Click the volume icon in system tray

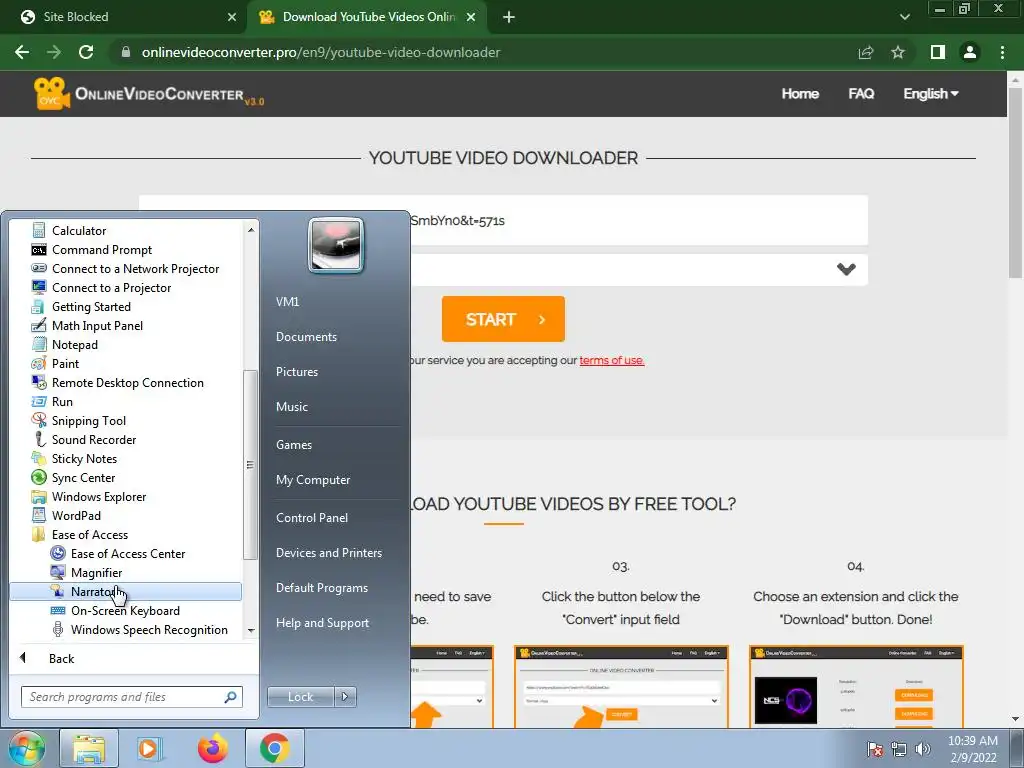(923, 749)
